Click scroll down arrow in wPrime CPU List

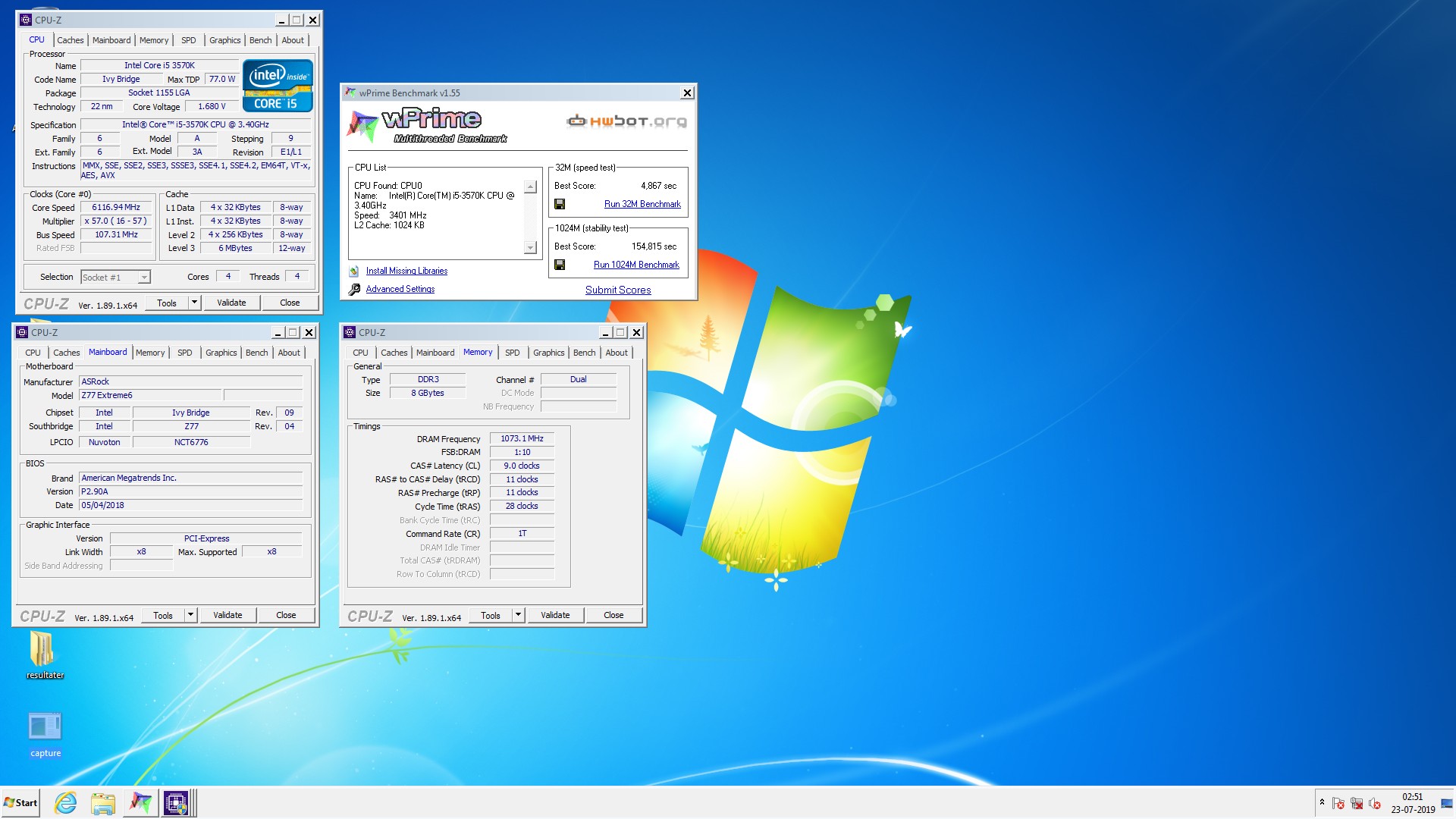(530, 248)
